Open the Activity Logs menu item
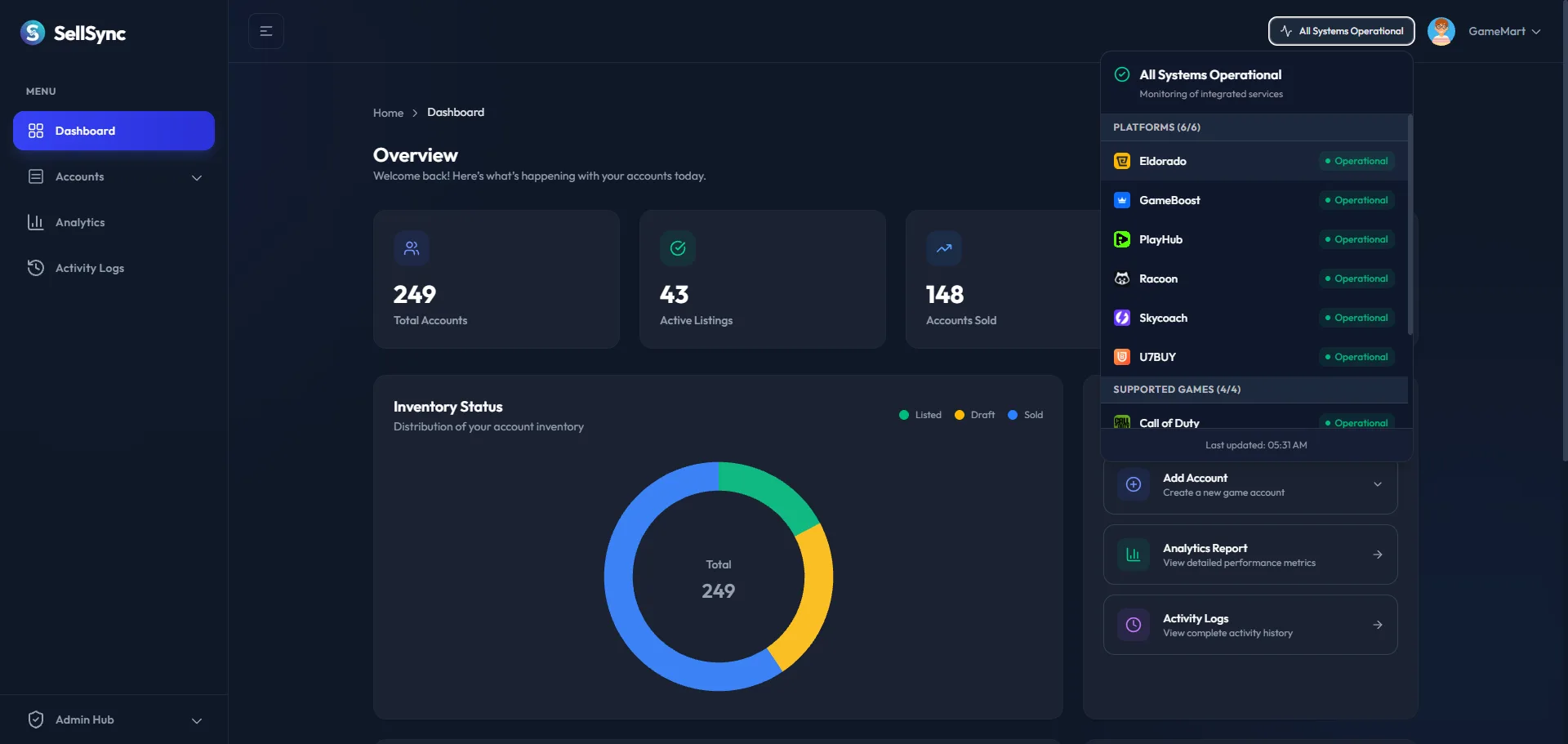Screen dimensions: 1568x744 pos(114,268)
